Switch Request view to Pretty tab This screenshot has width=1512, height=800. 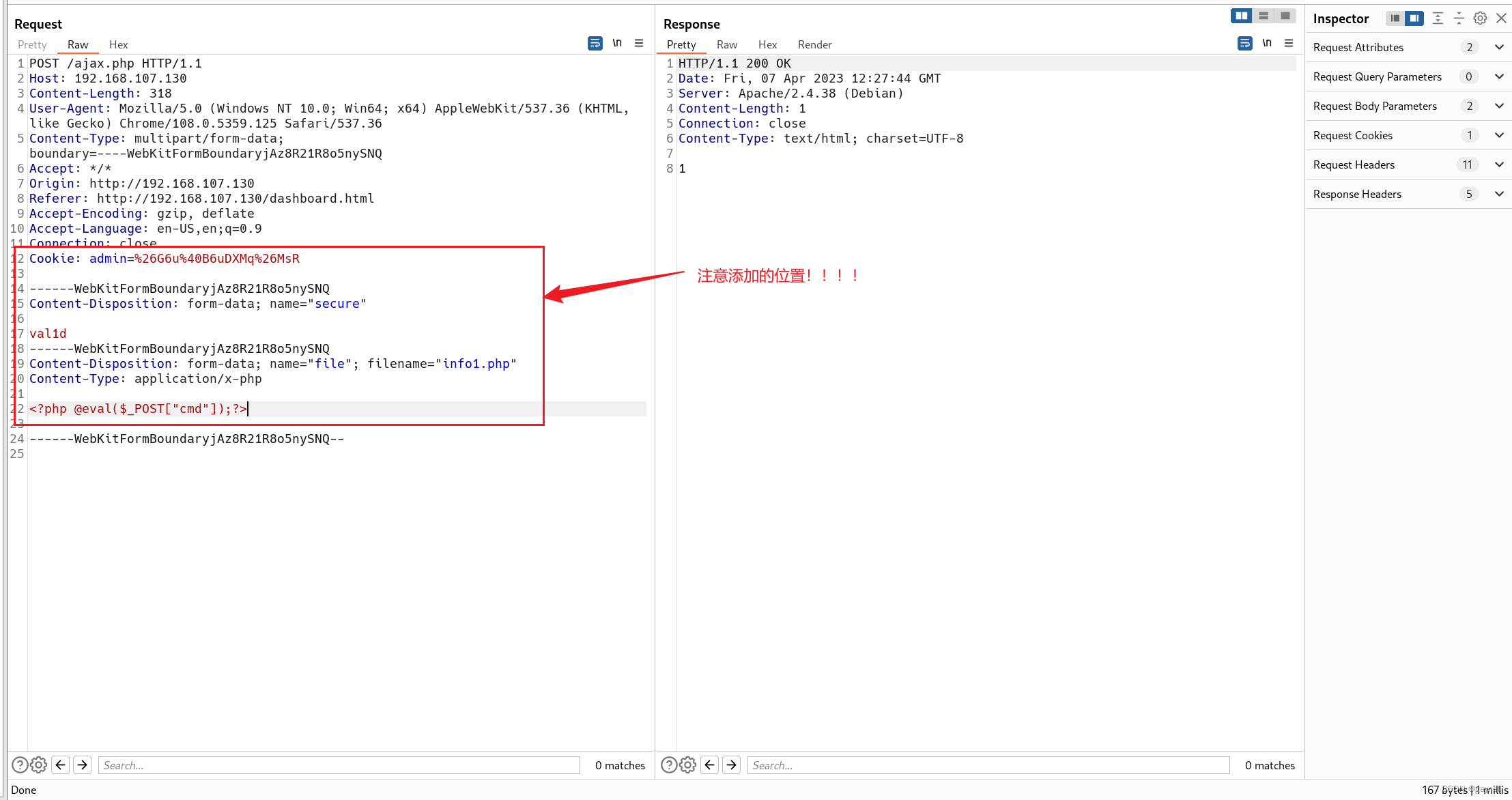coord(32,44)
